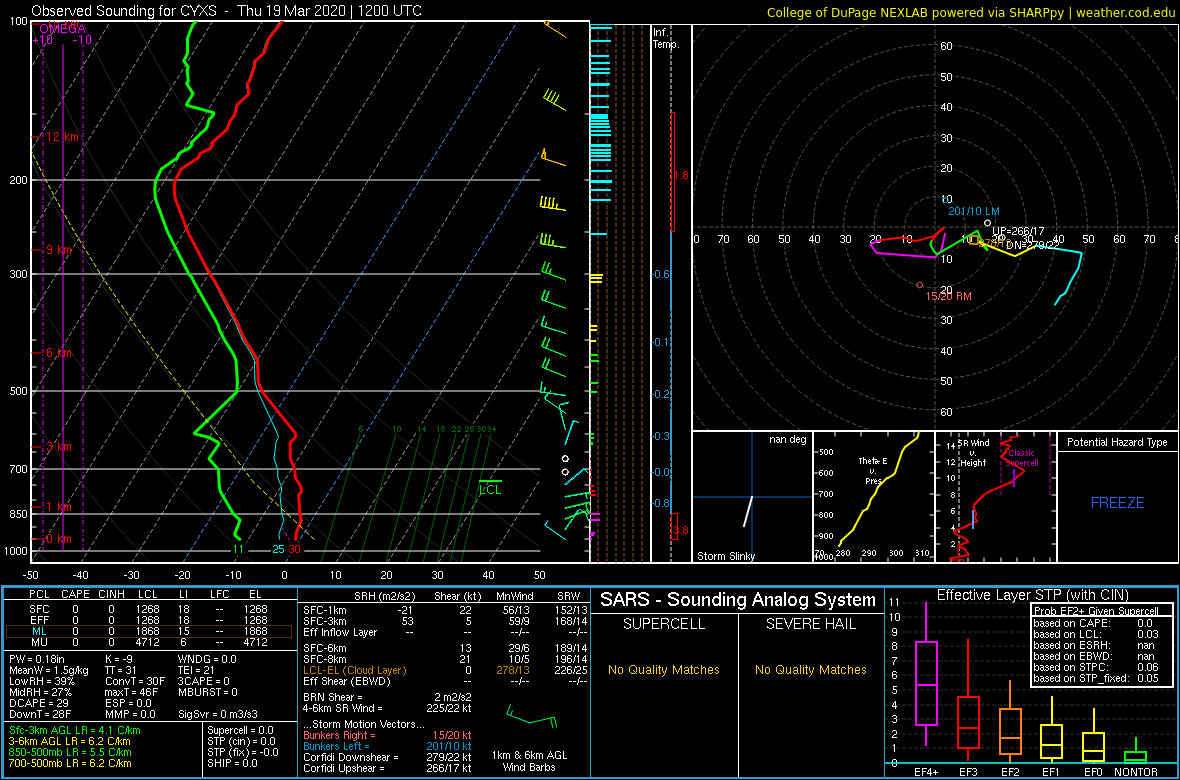The width and height of the screenshot is (1180, 780).
Task: Click the 'DCAPE = 29' value
Action: (x=40, y=703)
